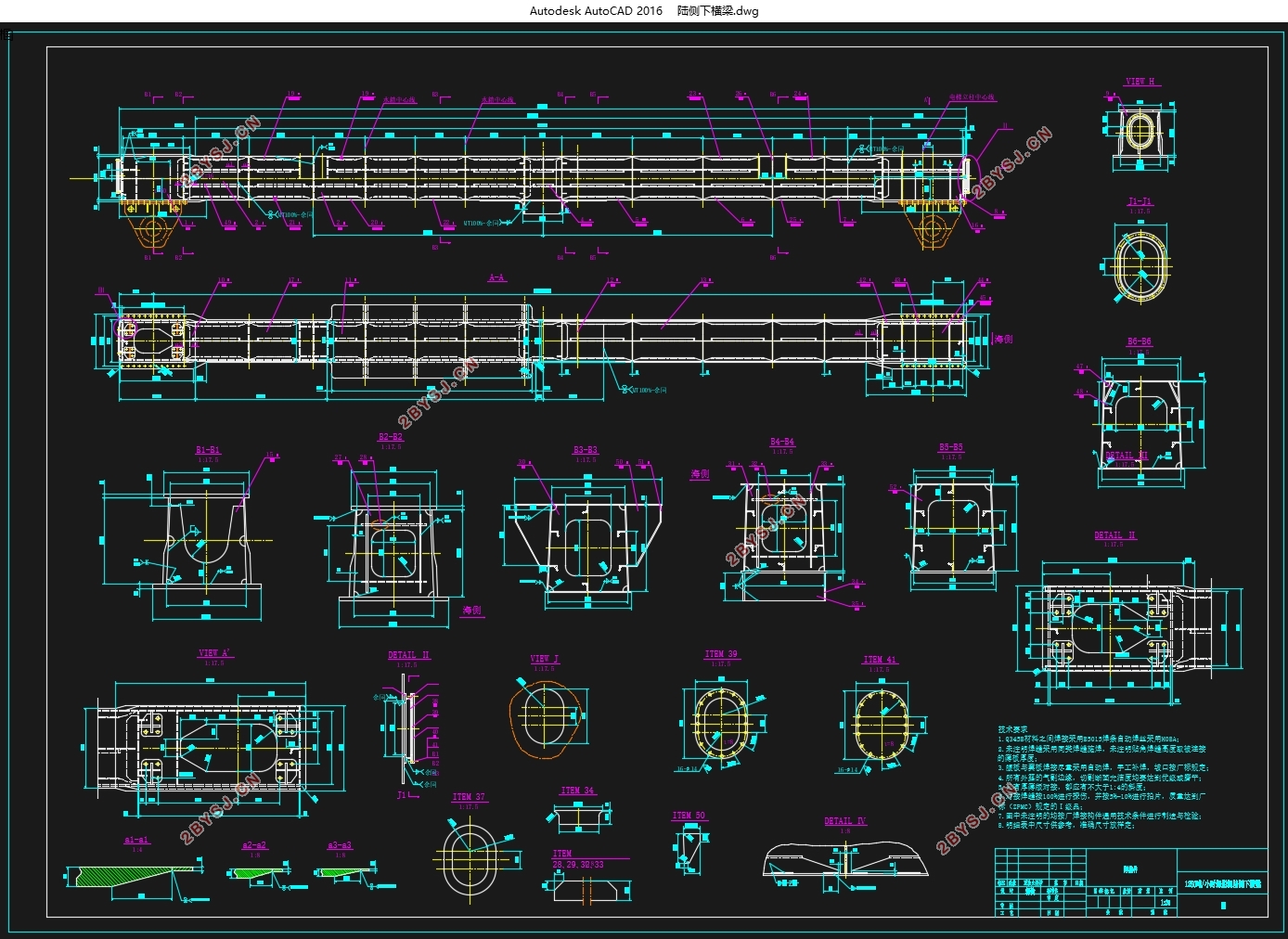The height and width of the screenshot is (939, 1288).
Task: Pick the "B3-B3" section label
Action: pyautogui.click(x=586, y=450)
